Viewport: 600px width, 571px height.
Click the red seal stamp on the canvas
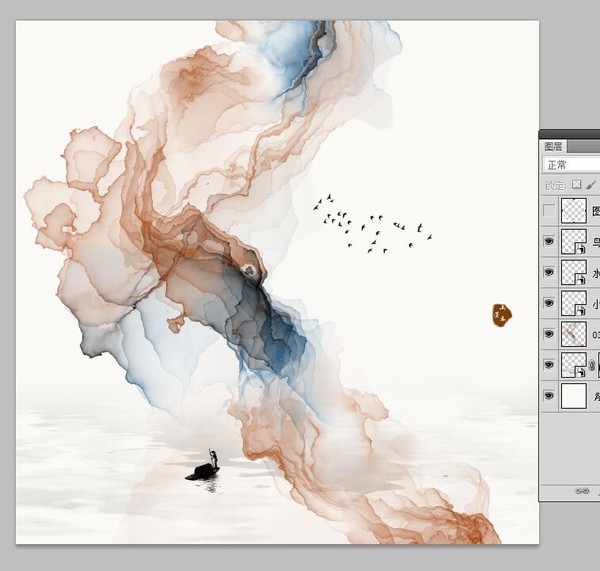point(502,315)
